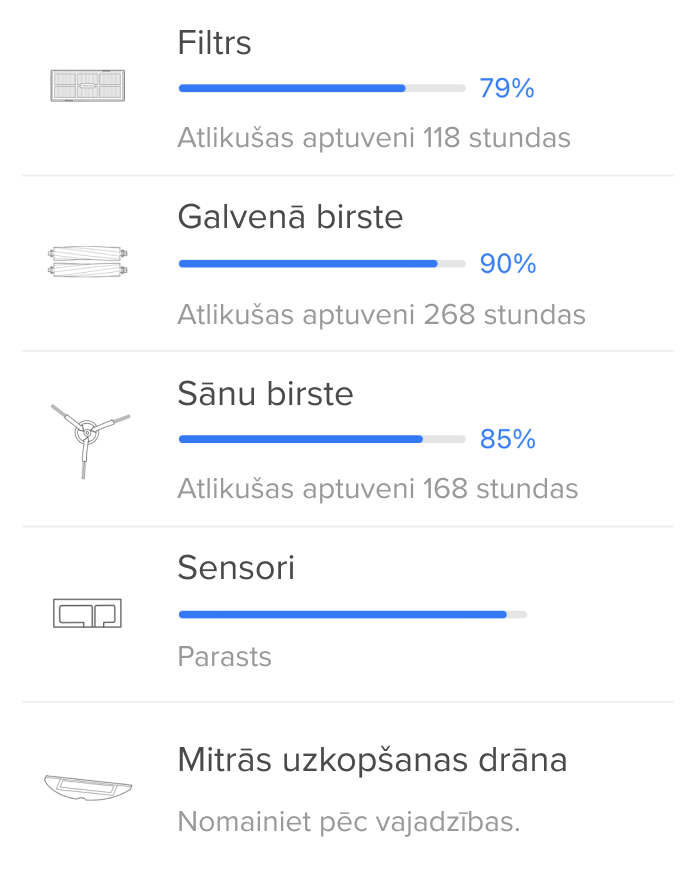Image resolution: width=696 pixels, height=873 pixels.
Task: Select the Sānu birste title
Action: [265, 394]
